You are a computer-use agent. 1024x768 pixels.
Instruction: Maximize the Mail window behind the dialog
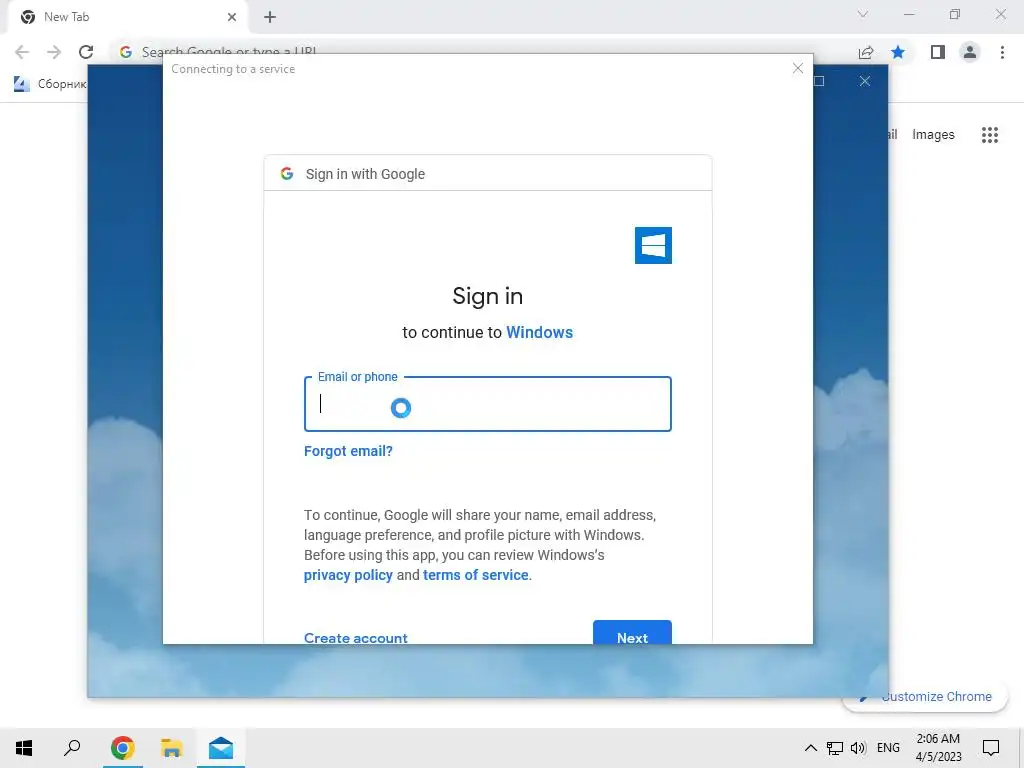[820, 81]
